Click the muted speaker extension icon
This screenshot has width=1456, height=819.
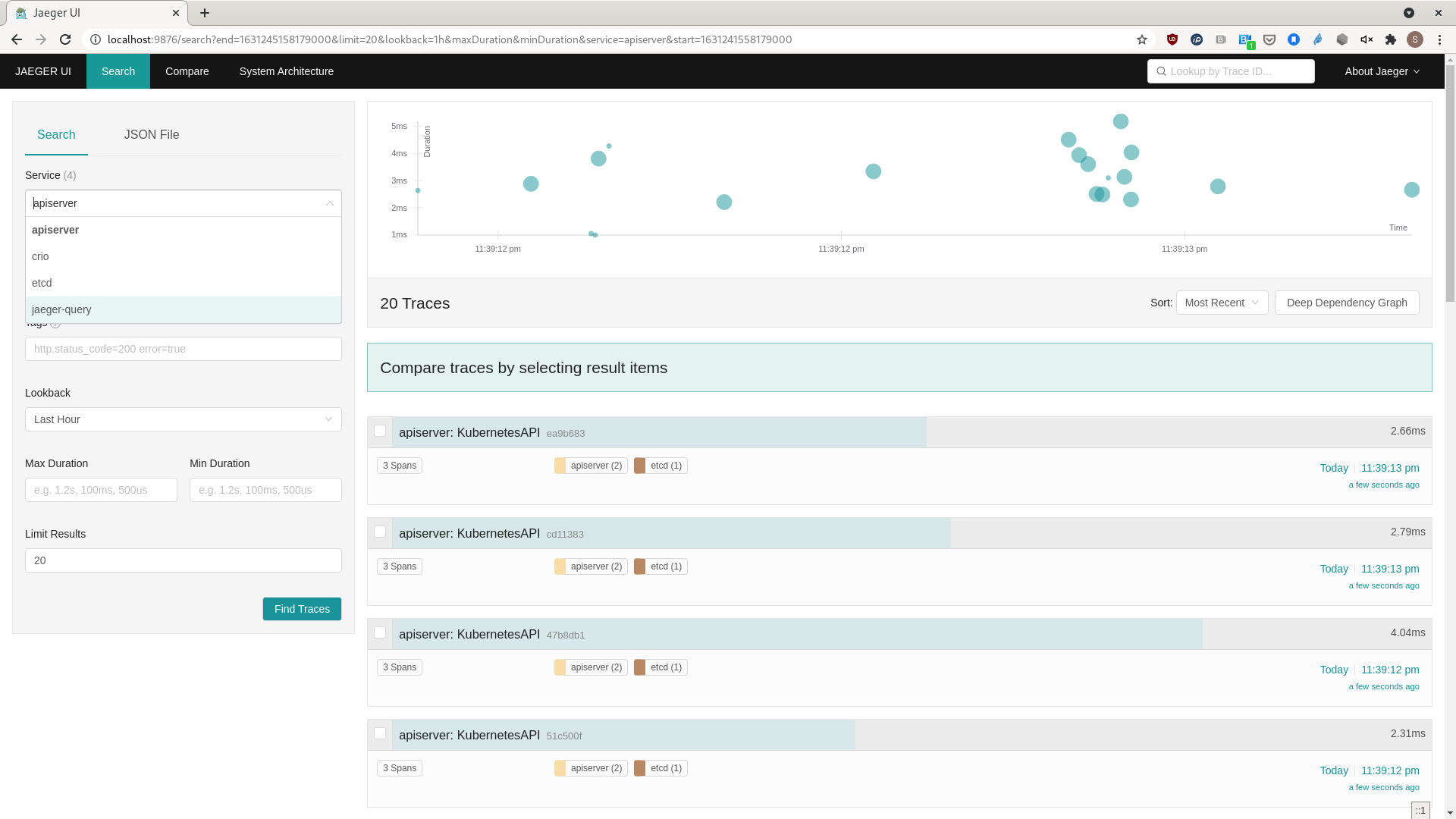(1367, 39)
